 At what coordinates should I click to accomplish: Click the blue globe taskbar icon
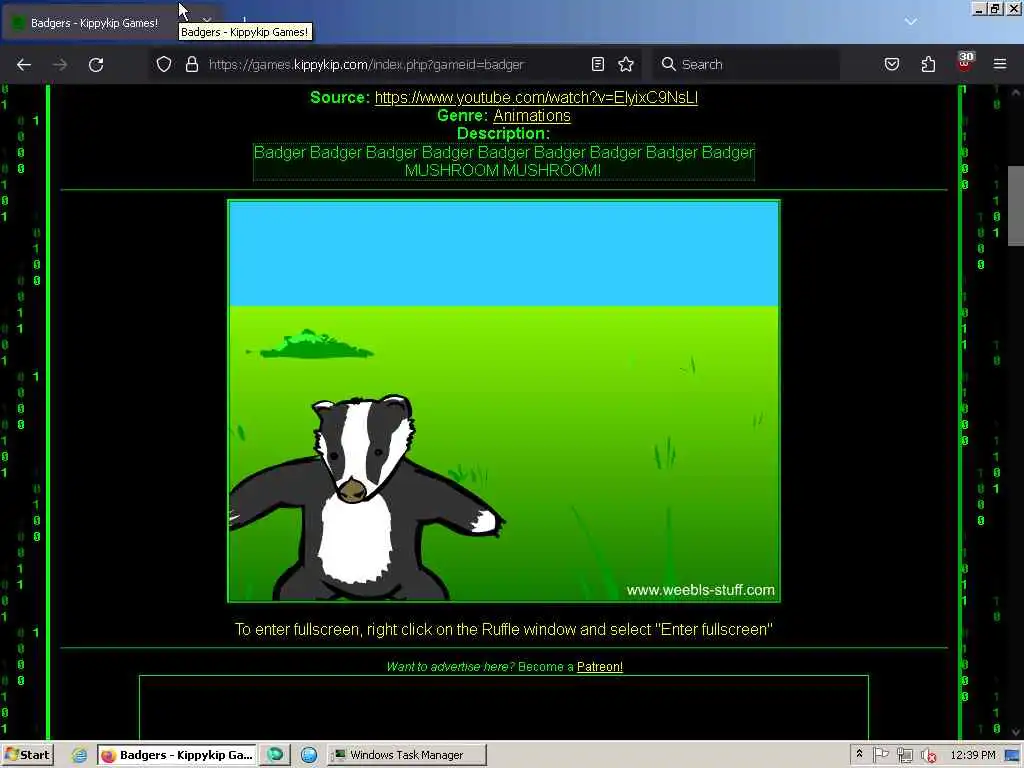tap(309, 755)
